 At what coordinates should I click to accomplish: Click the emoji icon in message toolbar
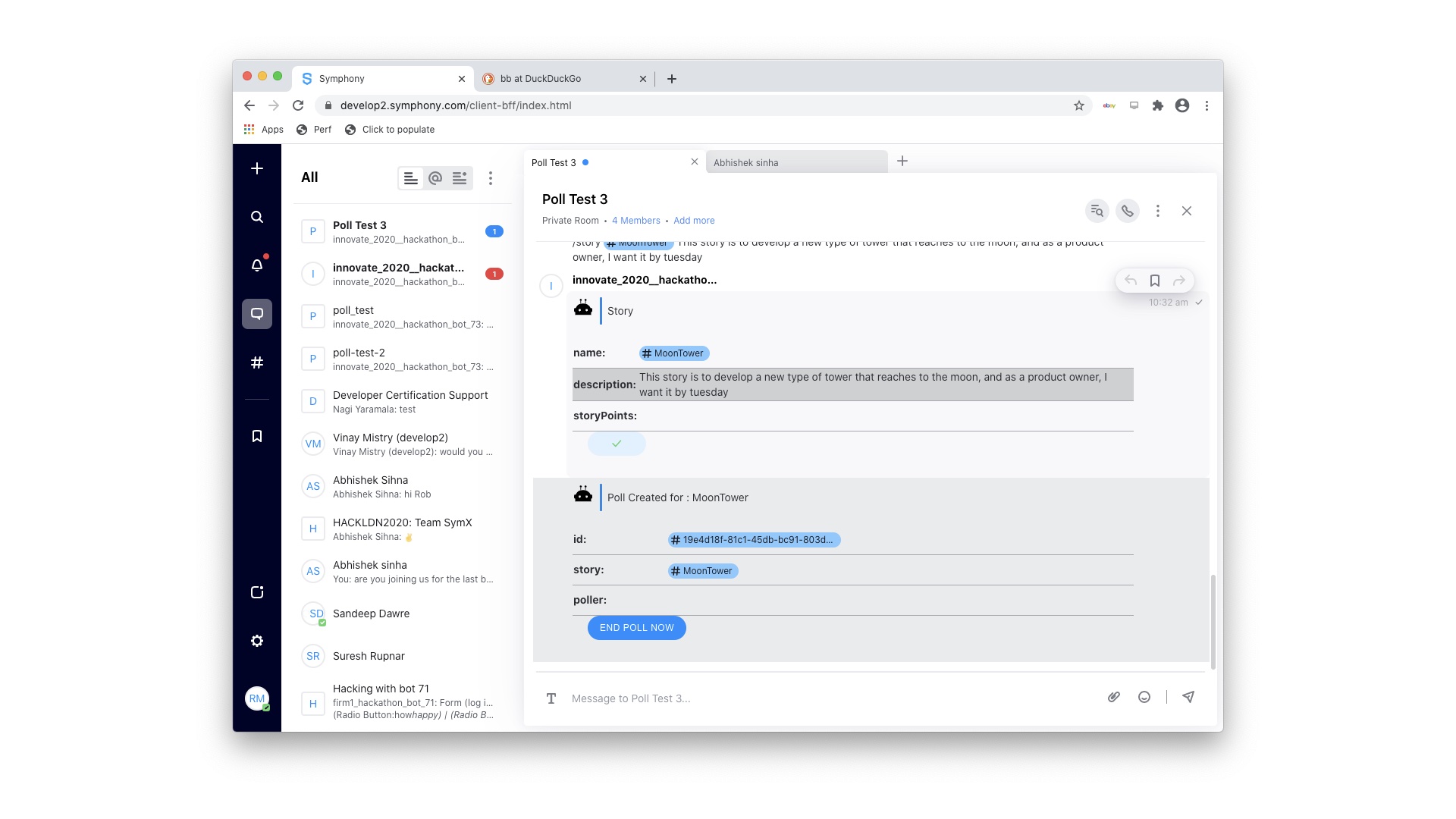(x=1144, y=697)
